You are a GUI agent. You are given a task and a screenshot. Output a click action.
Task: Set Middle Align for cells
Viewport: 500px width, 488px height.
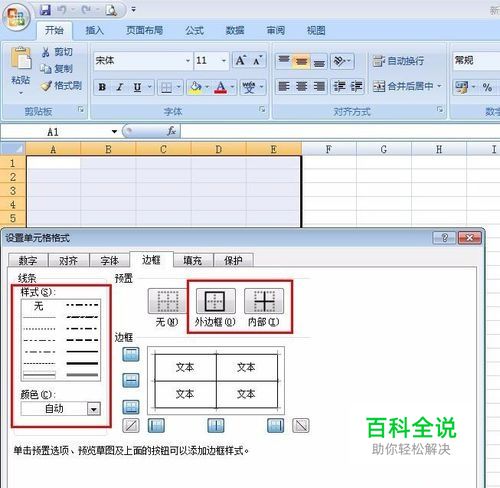[x=301, y=61]
